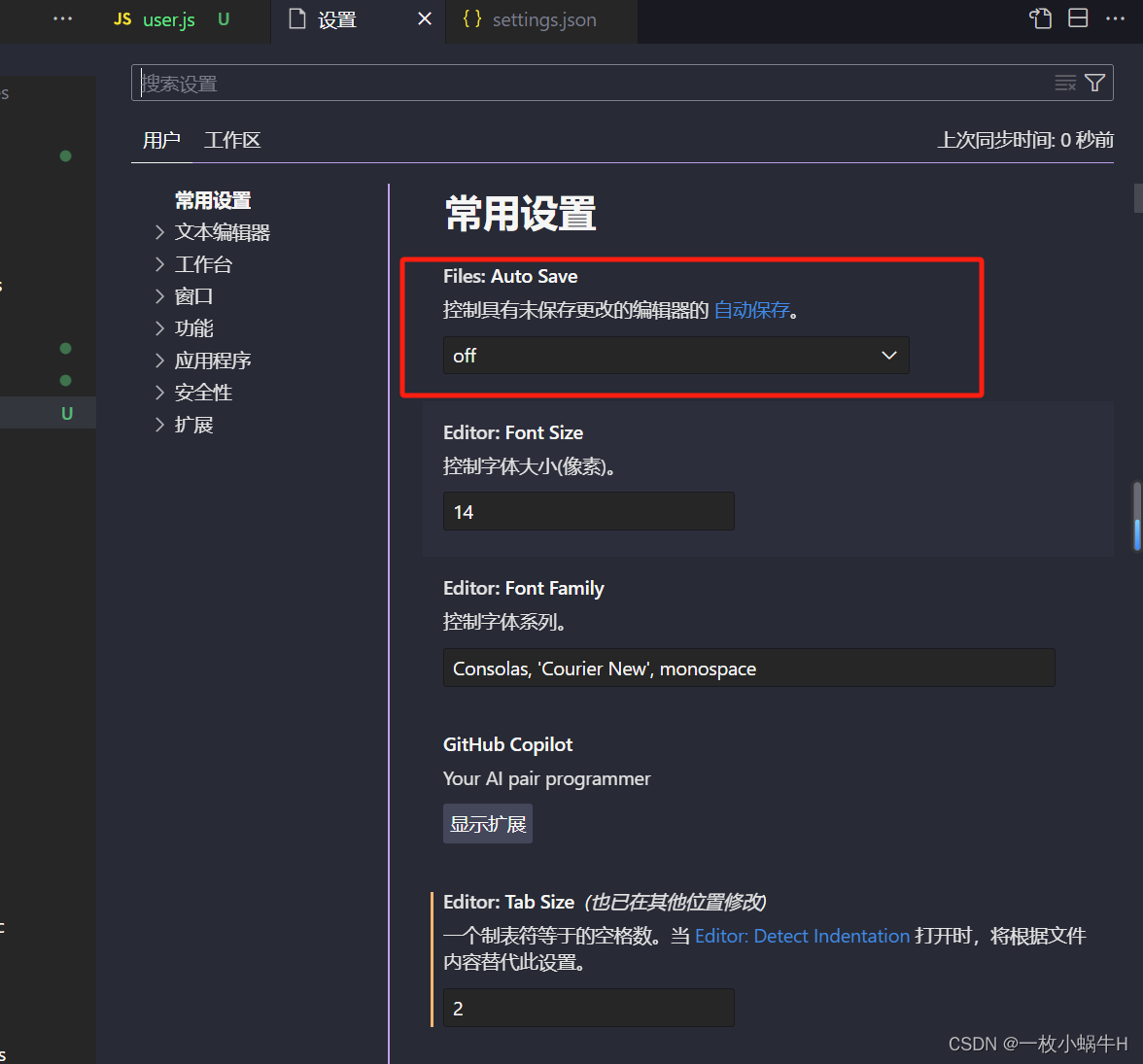Viewport: 1143px width, 1064px height.
Task: Click the 常用设置 section heading
Action: 521,214
